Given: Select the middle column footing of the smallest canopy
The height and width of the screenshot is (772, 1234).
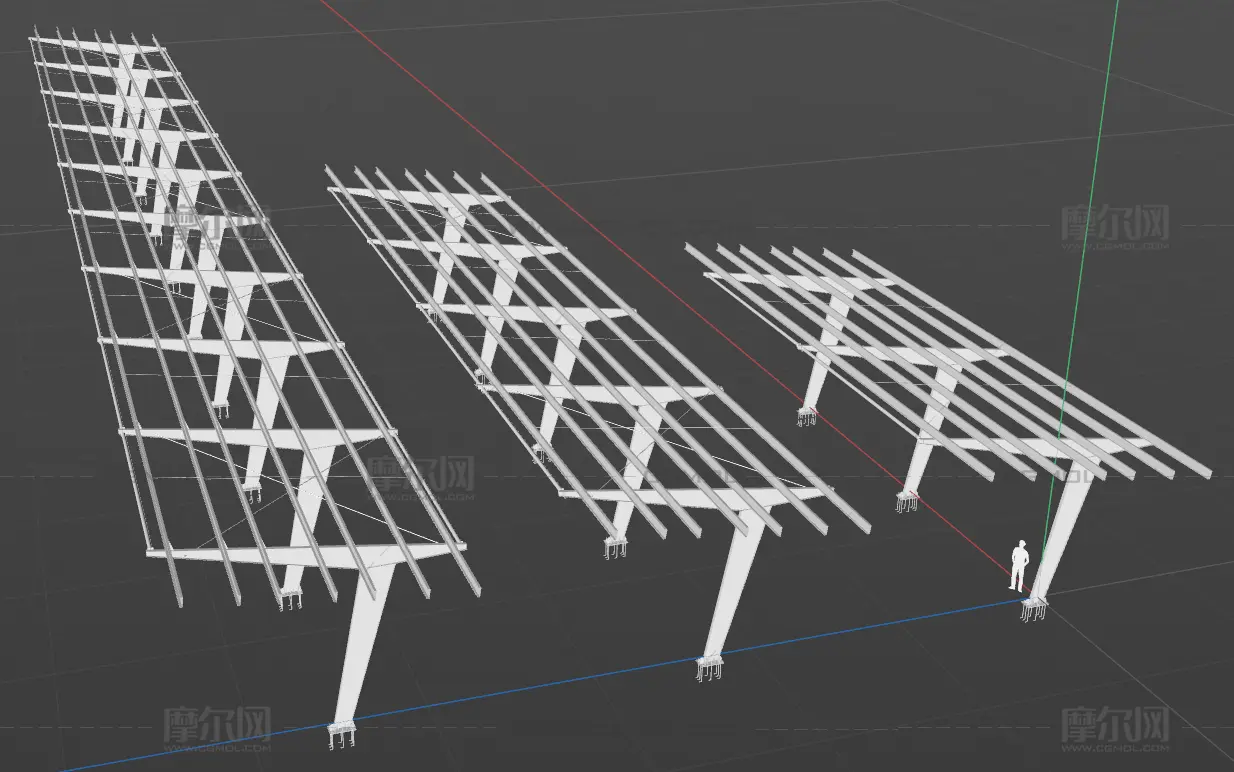Looking at the screenshot, I should 907,501.
